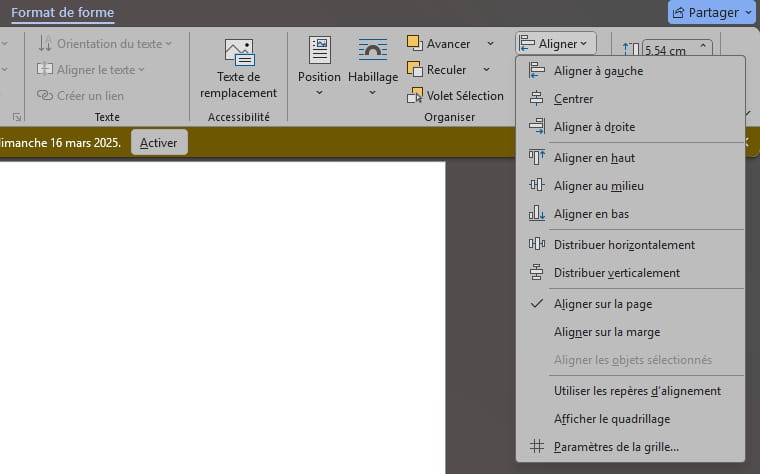Click the Orientation du texte icon
Screen dimensions: 760x474
(x=45, y=43)
